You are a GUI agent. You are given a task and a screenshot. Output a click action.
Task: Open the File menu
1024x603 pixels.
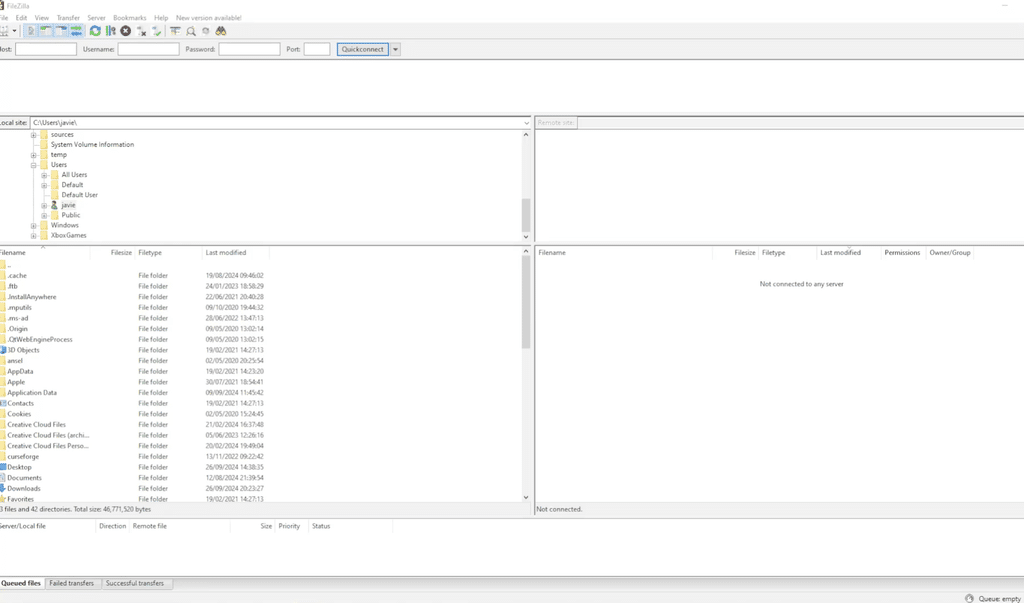4,18
